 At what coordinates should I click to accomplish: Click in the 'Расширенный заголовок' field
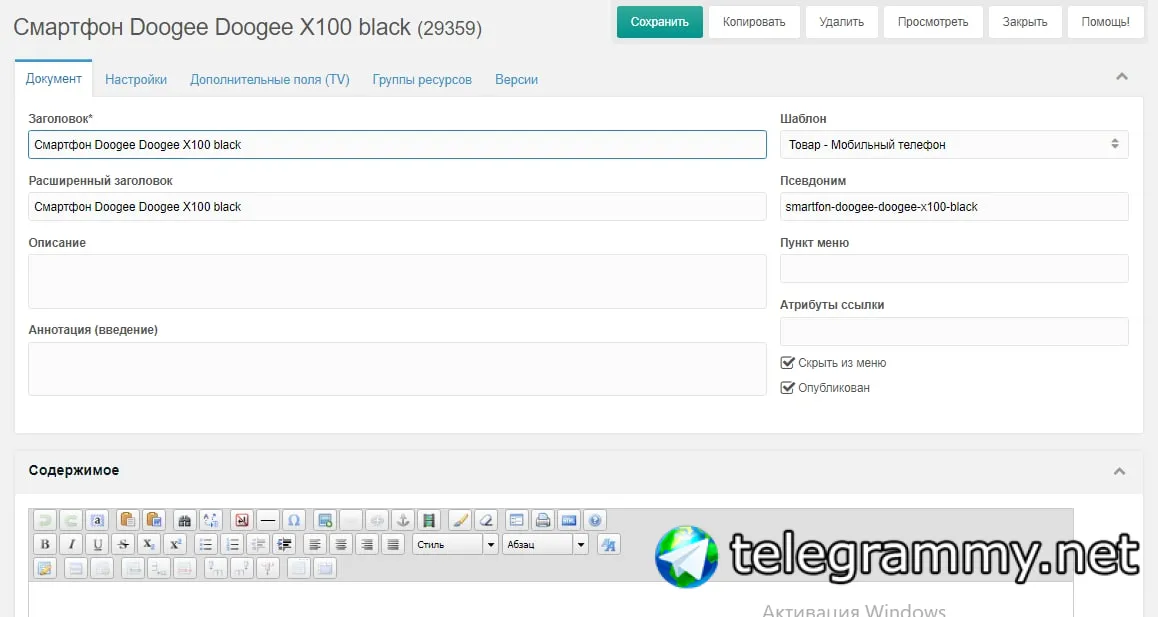(x=397, y=206)
